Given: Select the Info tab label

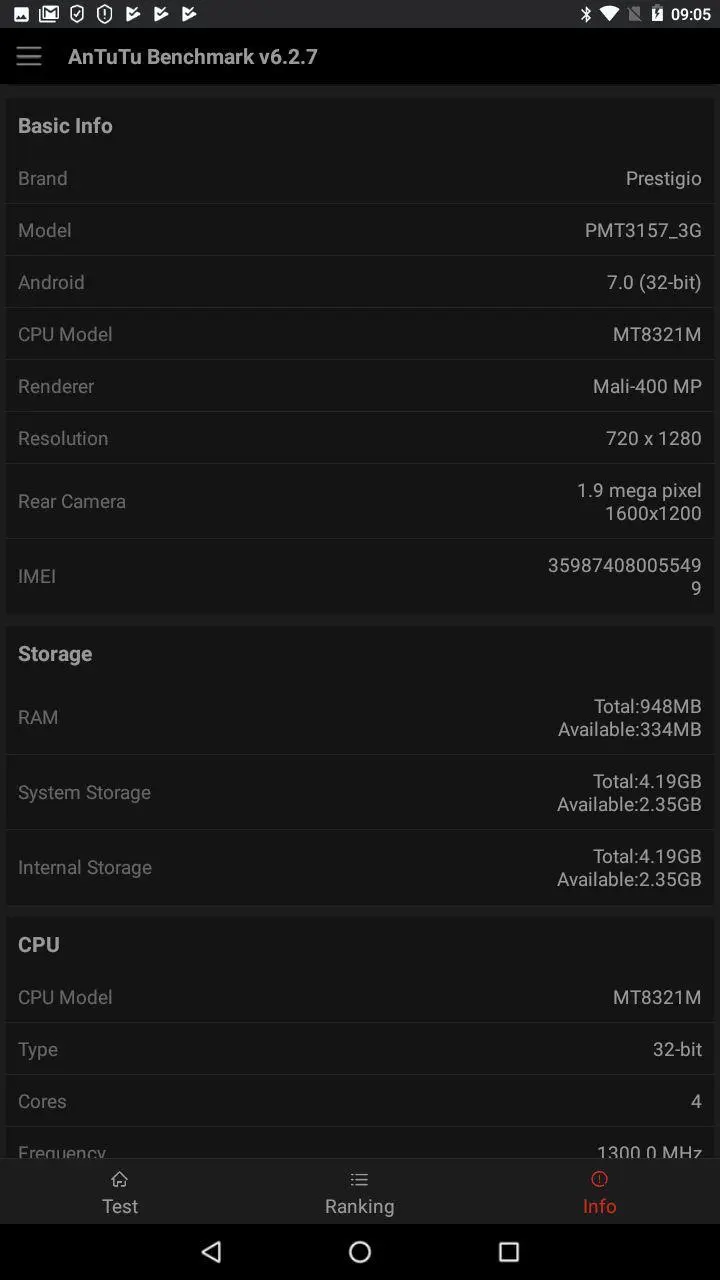Looking at the screenshot, I should 599,1206.
